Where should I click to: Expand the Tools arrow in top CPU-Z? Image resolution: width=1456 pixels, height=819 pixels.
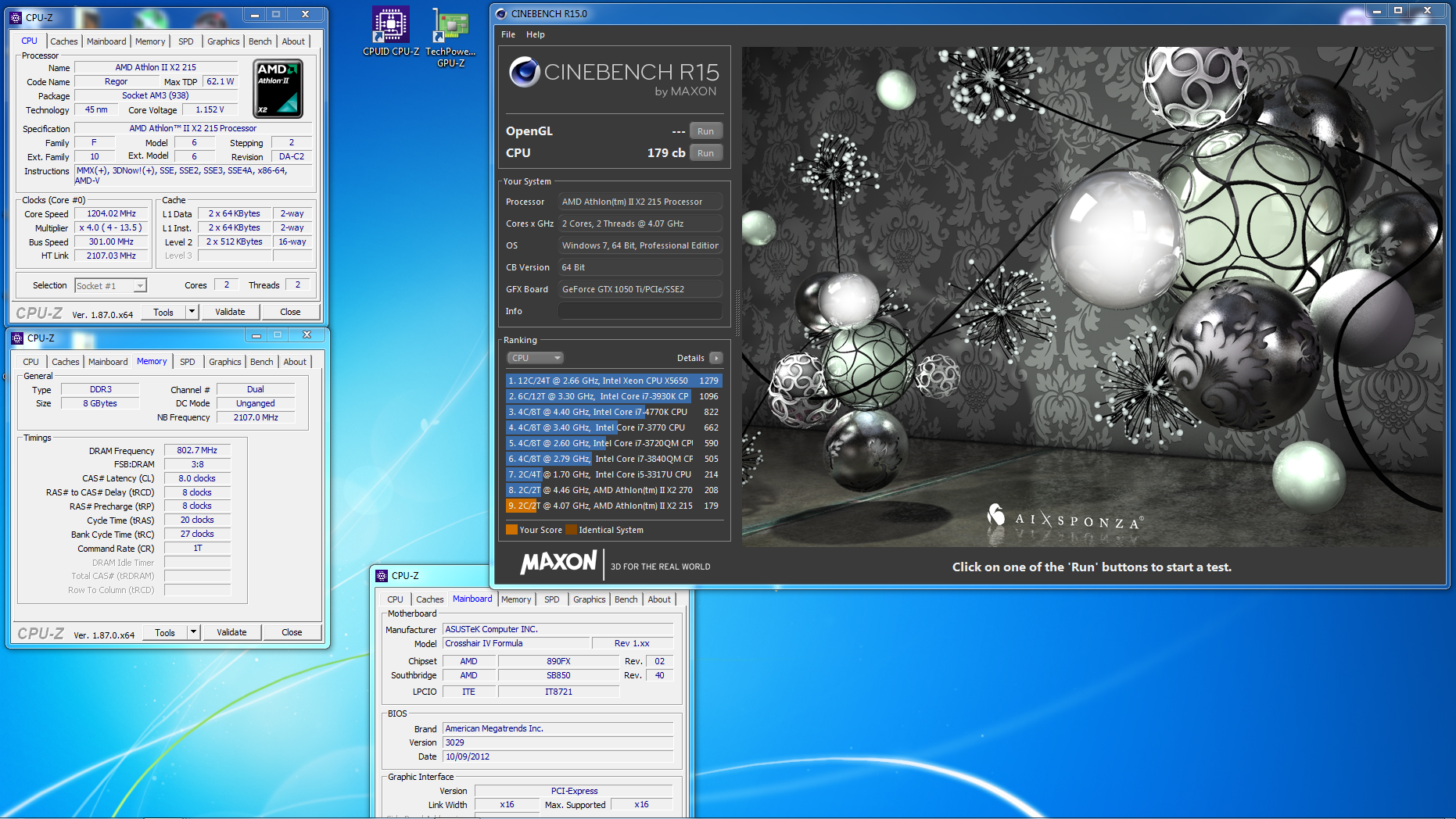192,312
